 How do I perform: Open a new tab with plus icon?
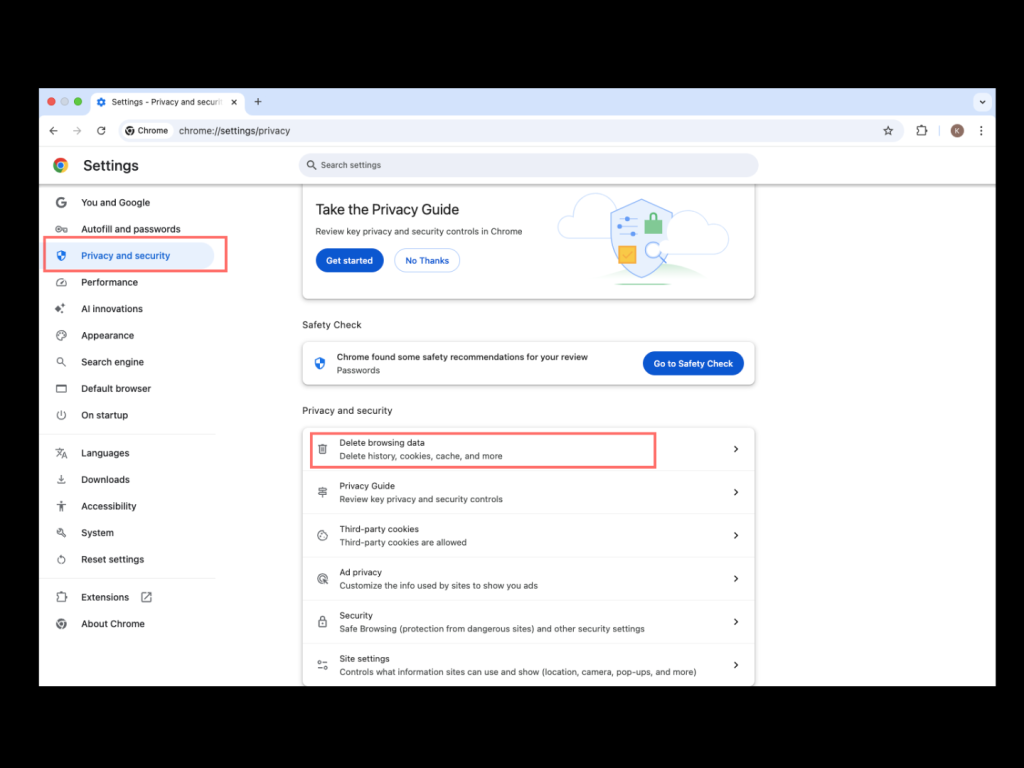(x=258, y=102)
